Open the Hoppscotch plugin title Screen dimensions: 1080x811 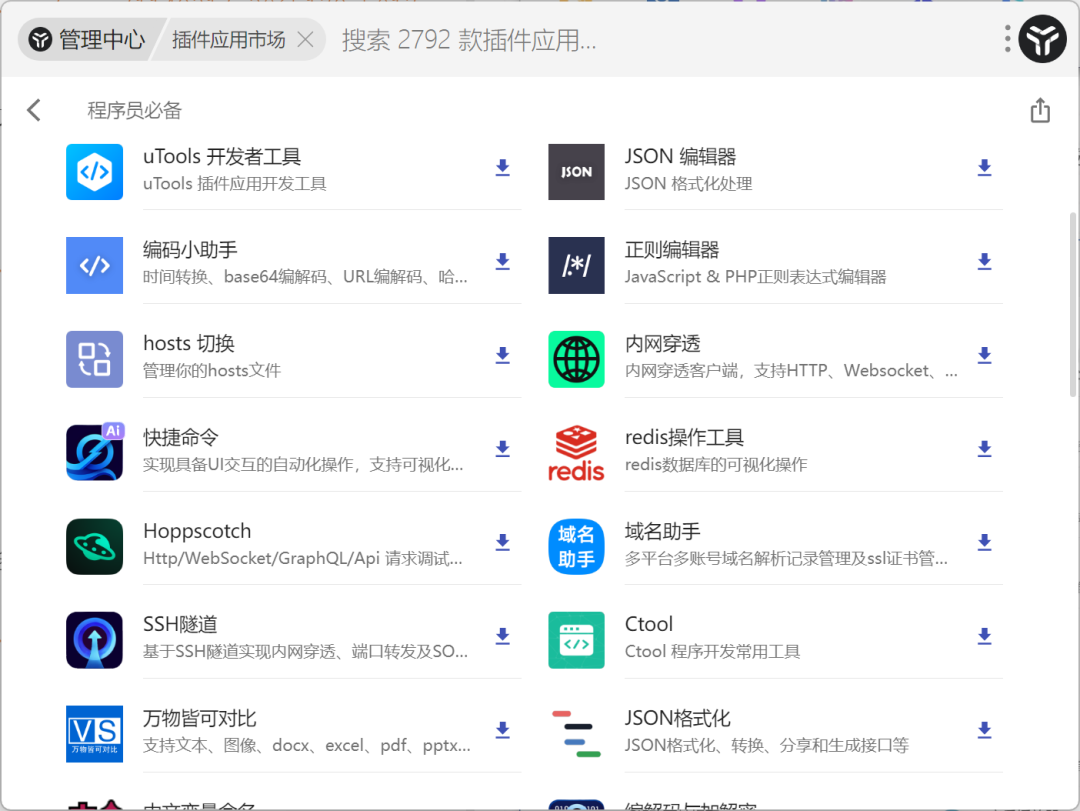click(x=197, y=531)
